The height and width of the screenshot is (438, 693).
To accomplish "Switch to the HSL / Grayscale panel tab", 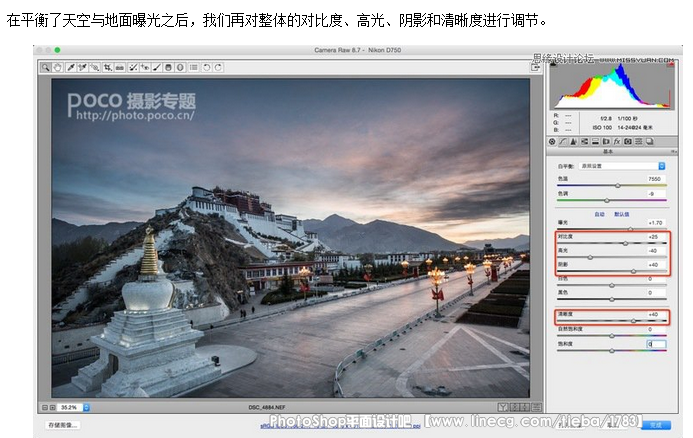I will (x=584, y=141).
